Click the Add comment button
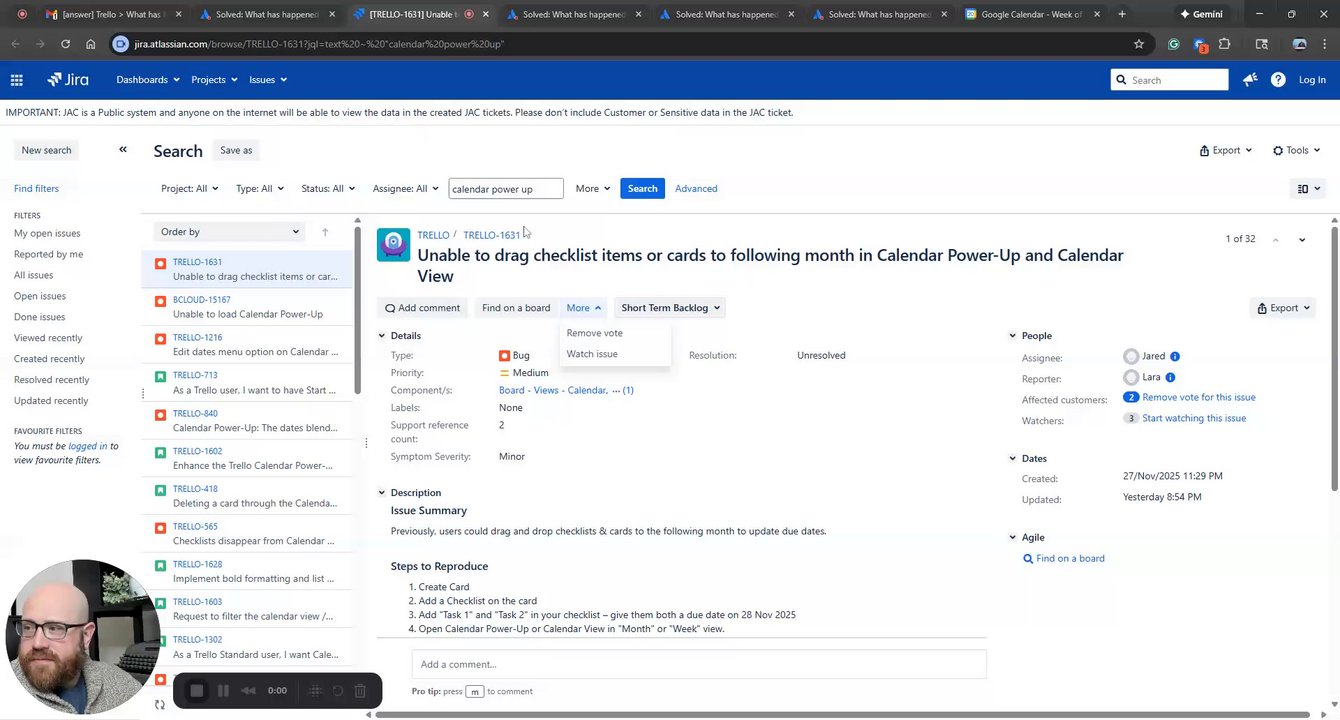 [422, 308]
